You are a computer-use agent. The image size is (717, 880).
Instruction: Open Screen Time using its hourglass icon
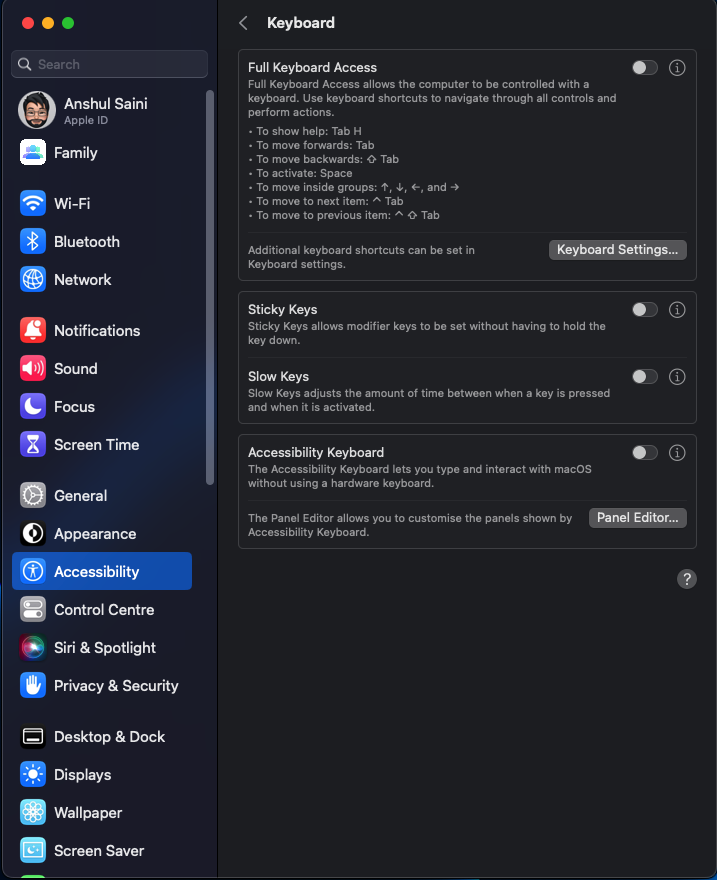33,444
